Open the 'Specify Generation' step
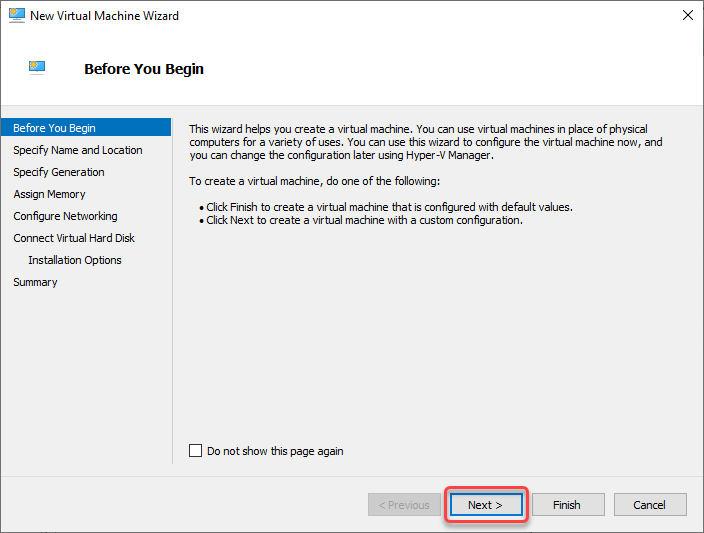This screenshot has width=704, height=533. (x=59, y=172)
